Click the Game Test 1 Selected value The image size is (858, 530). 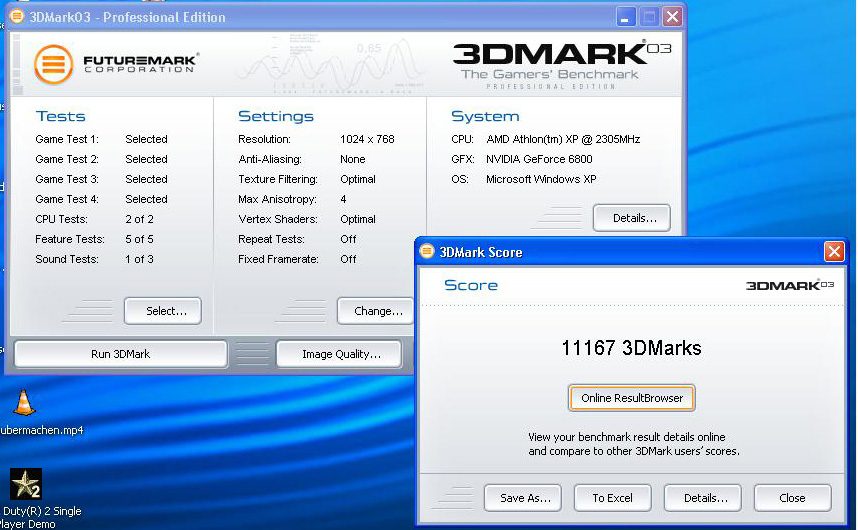click(x=146, y=139)
